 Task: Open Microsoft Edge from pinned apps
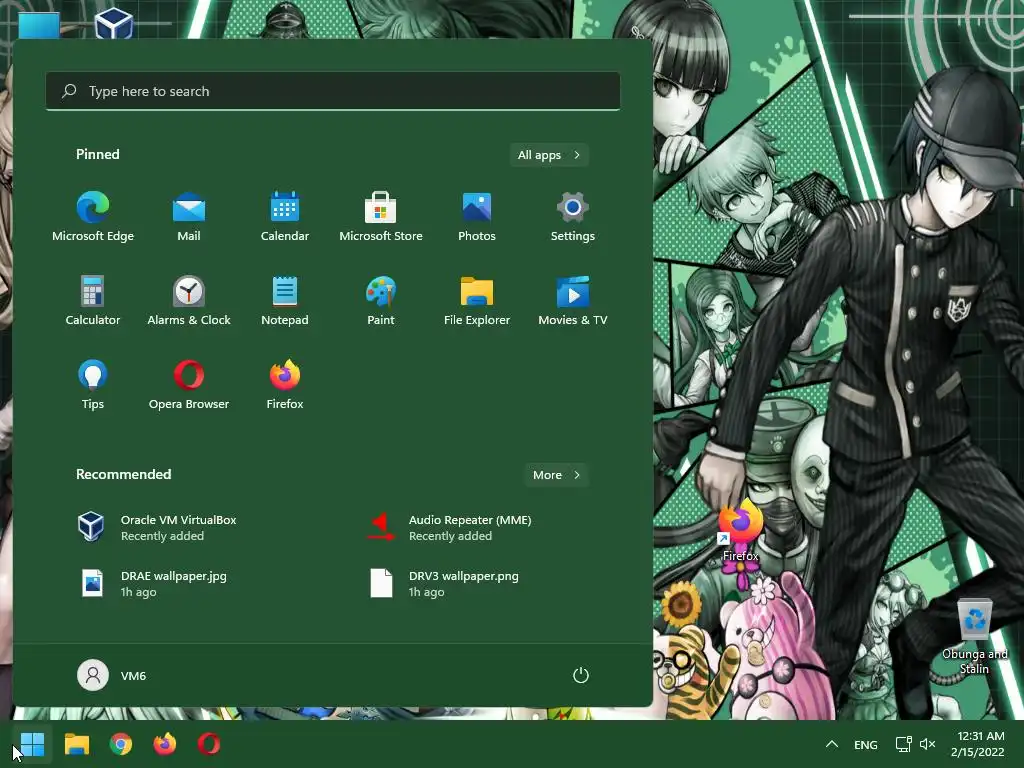click(x=93, y=217)
